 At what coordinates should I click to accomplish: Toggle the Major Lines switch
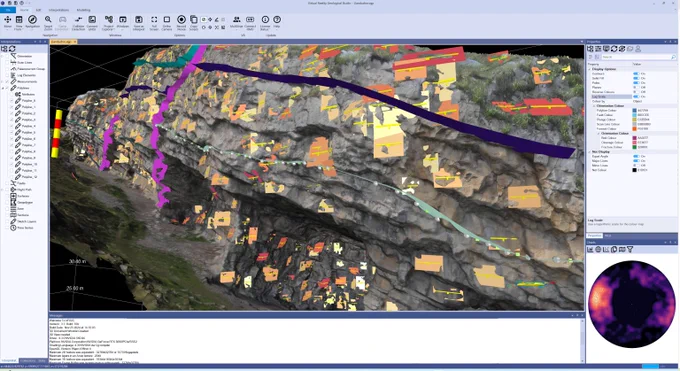[636, 161]
